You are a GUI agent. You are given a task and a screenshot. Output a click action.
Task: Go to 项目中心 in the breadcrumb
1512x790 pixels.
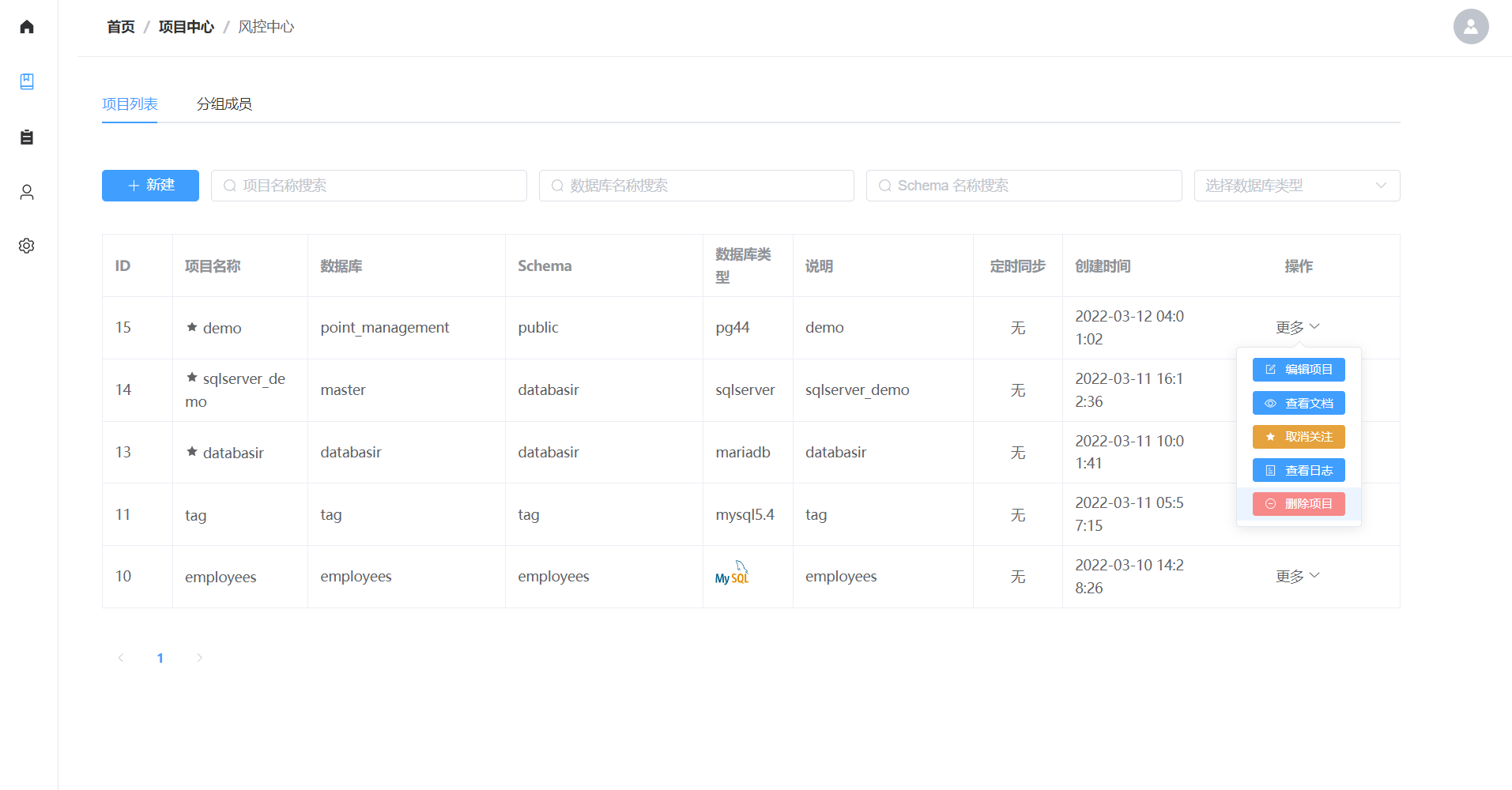click(186, 27)
